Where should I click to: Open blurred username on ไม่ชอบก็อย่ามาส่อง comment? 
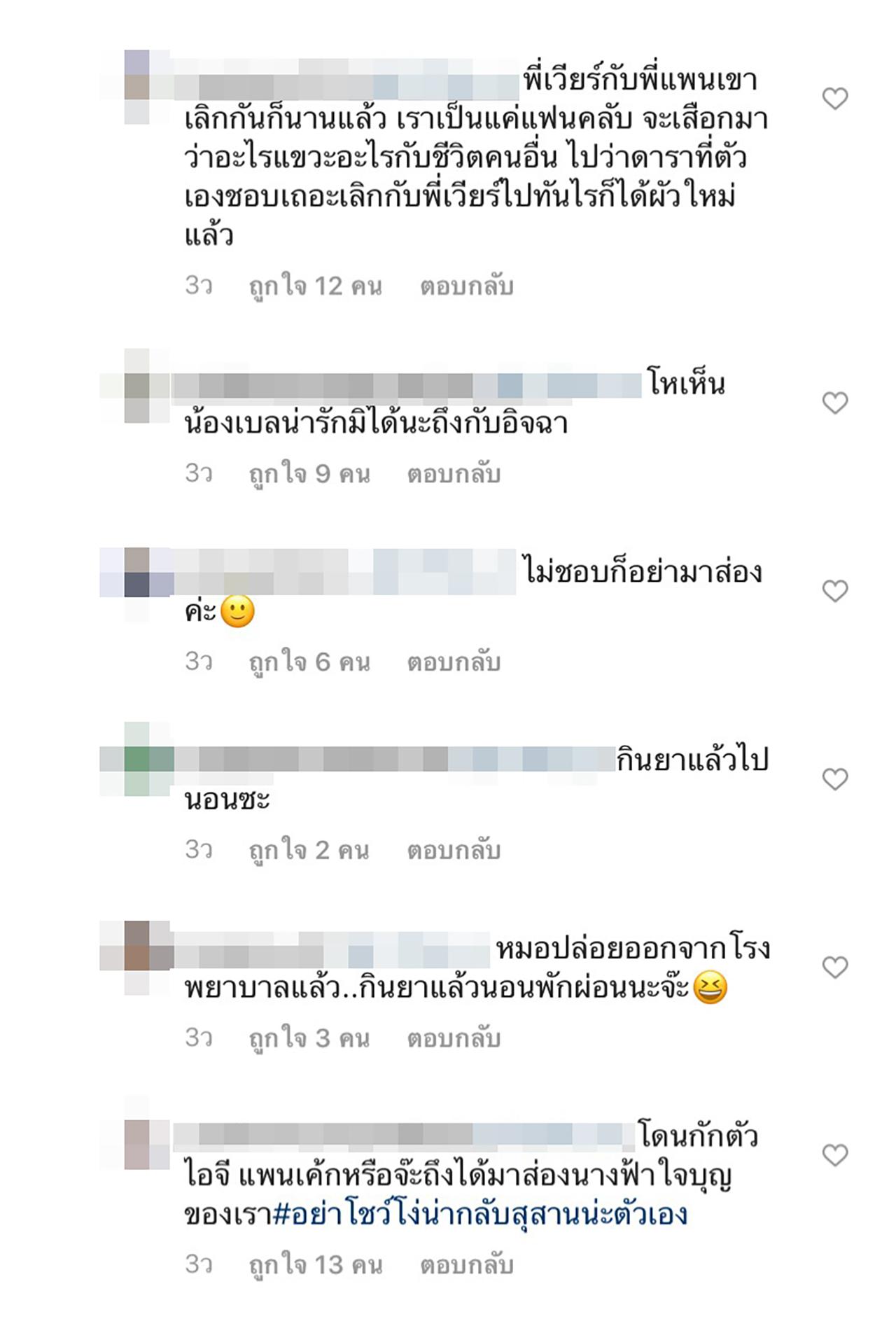345,572
